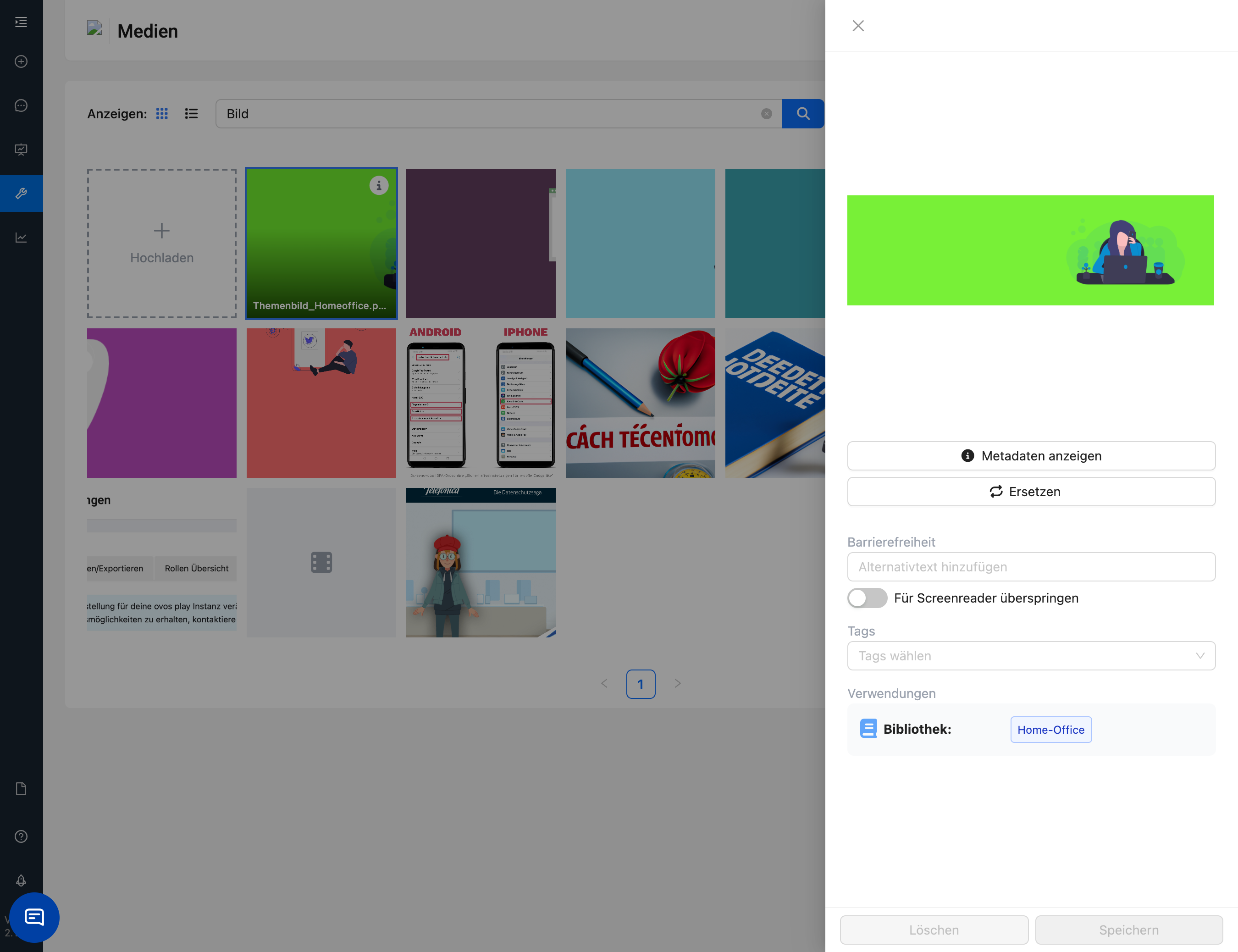The image size is (1238, 952).
Task: Click Metadaten anzeigen button
Action: (1031, 456)
